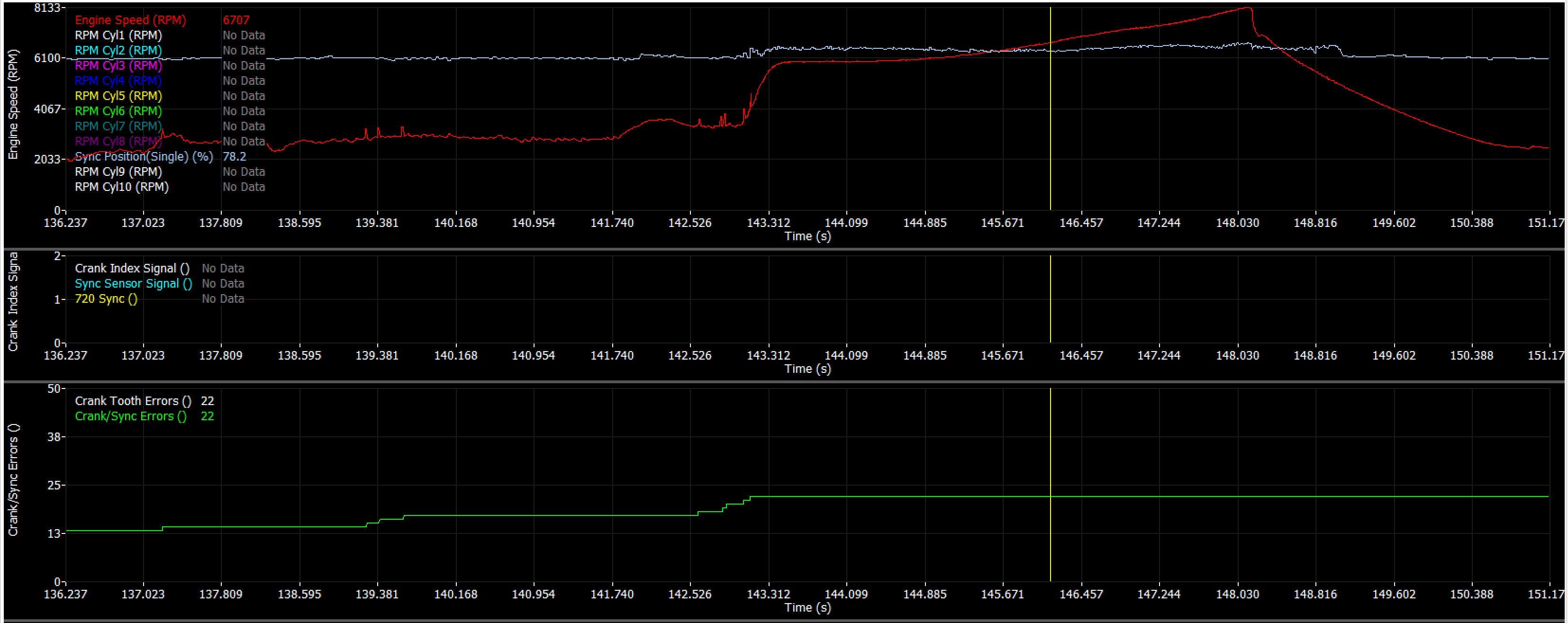The width and height of the screenshot is (1568, 623).
Task: Click the Engine Speed value 6707
Action: point(236,20)
